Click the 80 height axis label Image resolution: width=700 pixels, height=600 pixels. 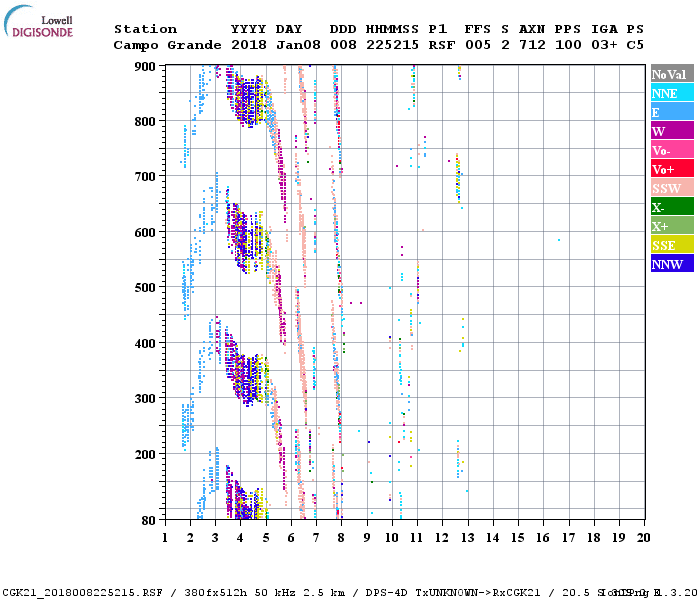point(149,520)
